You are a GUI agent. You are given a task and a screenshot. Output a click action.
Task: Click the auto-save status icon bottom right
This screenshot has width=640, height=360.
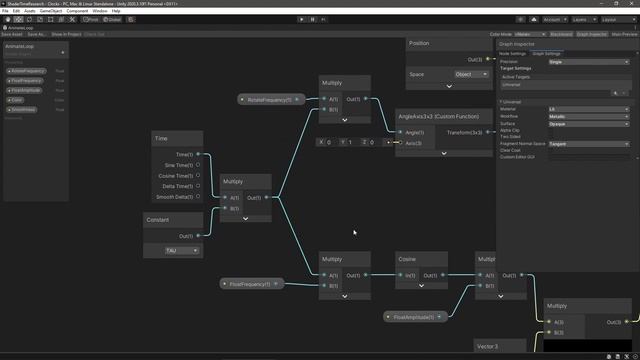pyautogui.click(x=634, y=356)
